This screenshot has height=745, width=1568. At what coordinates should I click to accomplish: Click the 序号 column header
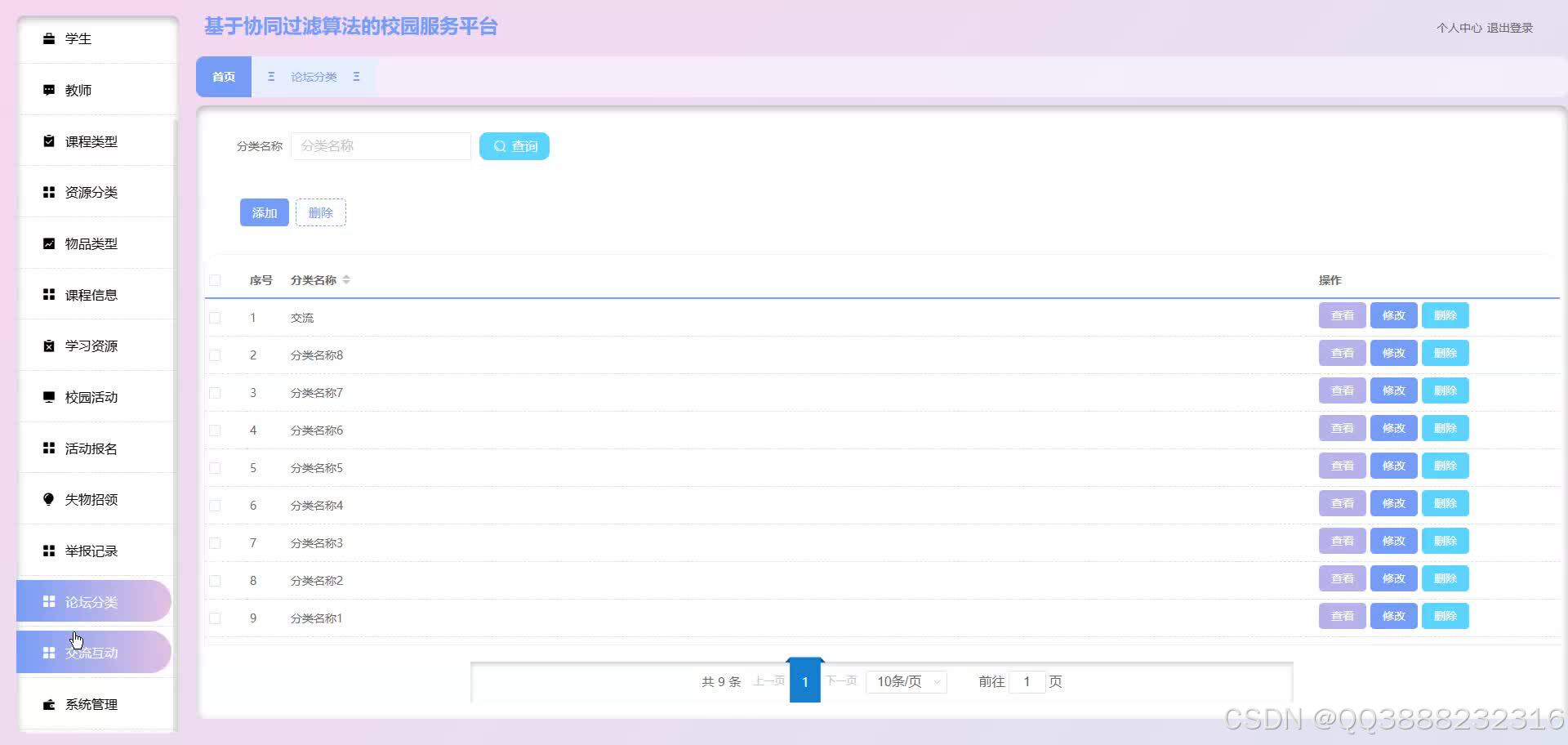[261, 280]
